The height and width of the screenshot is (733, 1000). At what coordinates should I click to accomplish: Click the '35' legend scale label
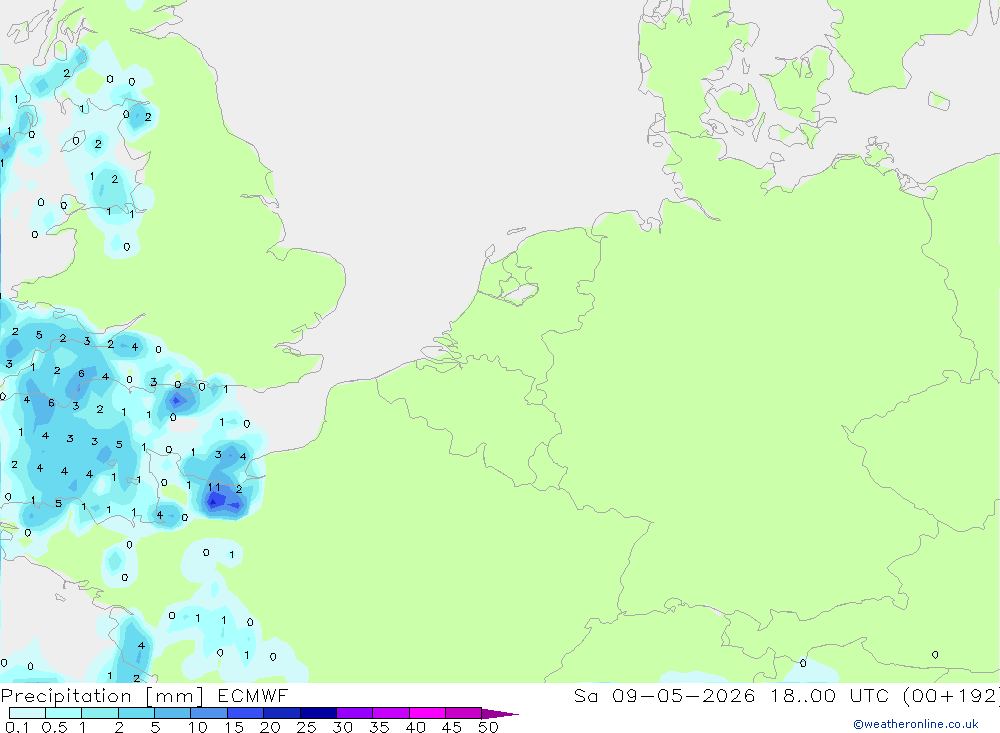click(379, 727)
